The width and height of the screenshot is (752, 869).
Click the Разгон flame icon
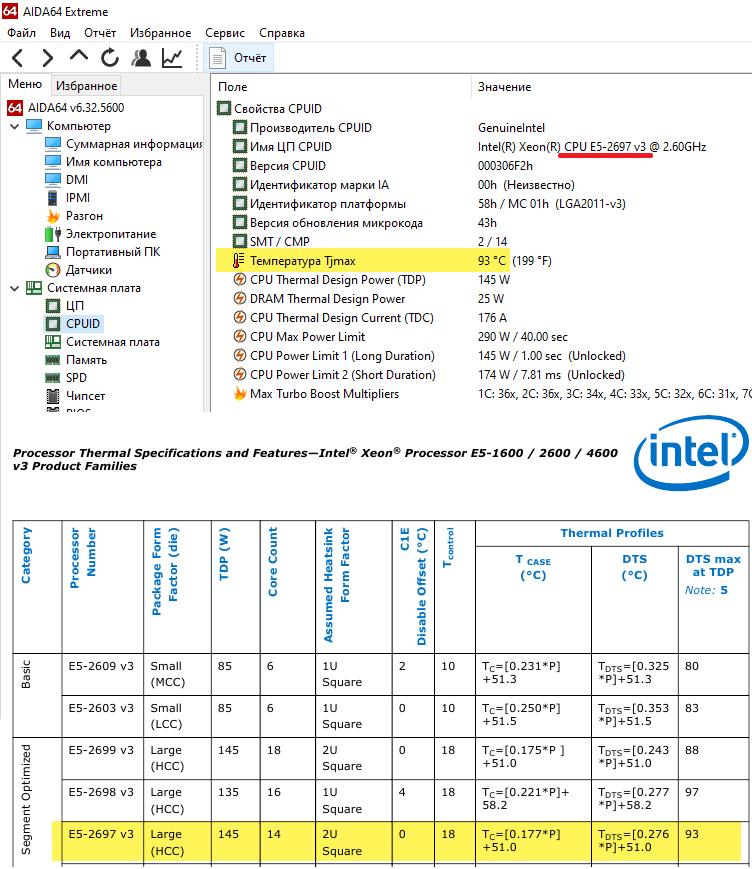point(53,216)
